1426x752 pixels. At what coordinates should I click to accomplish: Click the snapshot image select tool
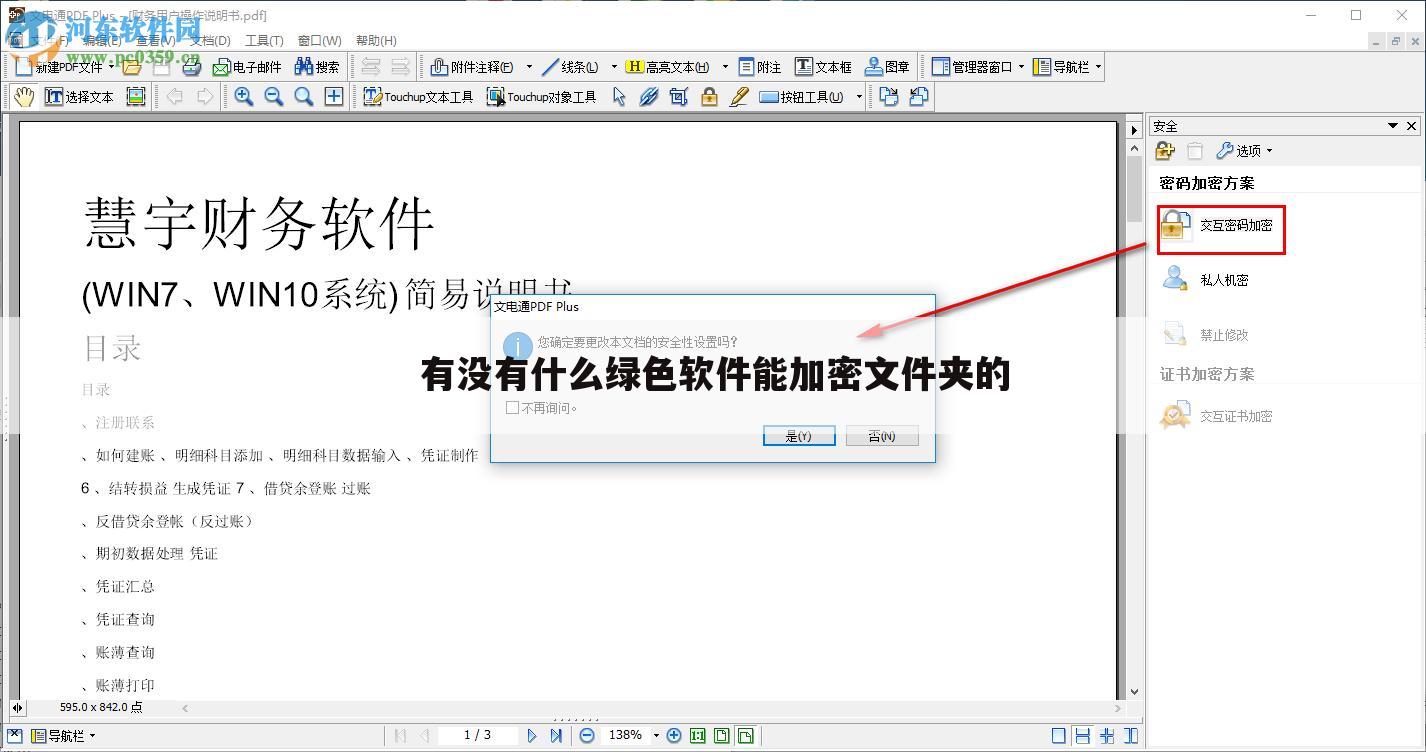[136, 97]
